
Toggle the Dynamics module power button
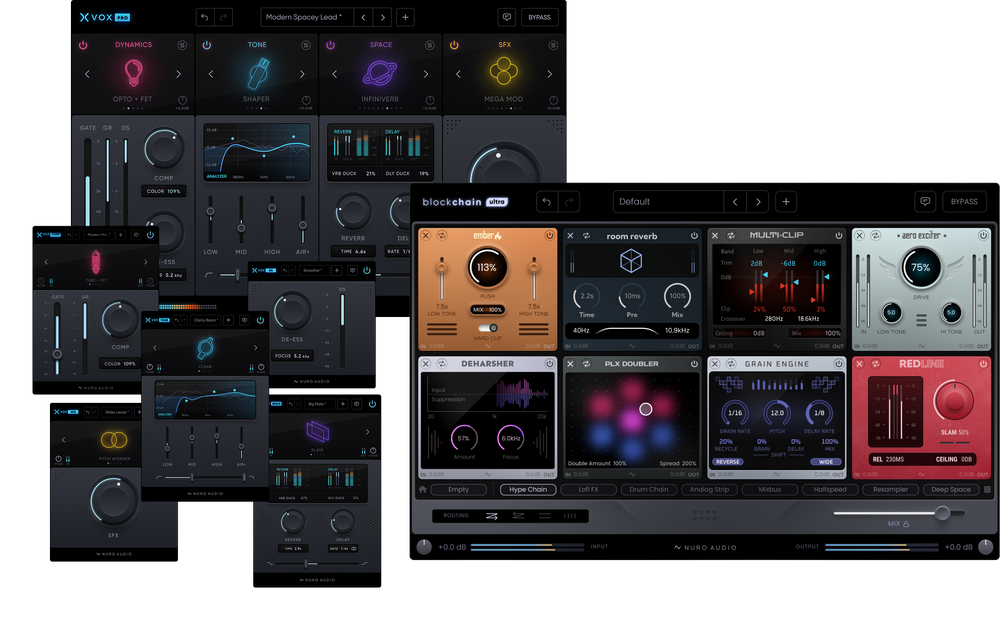point(83,45)
